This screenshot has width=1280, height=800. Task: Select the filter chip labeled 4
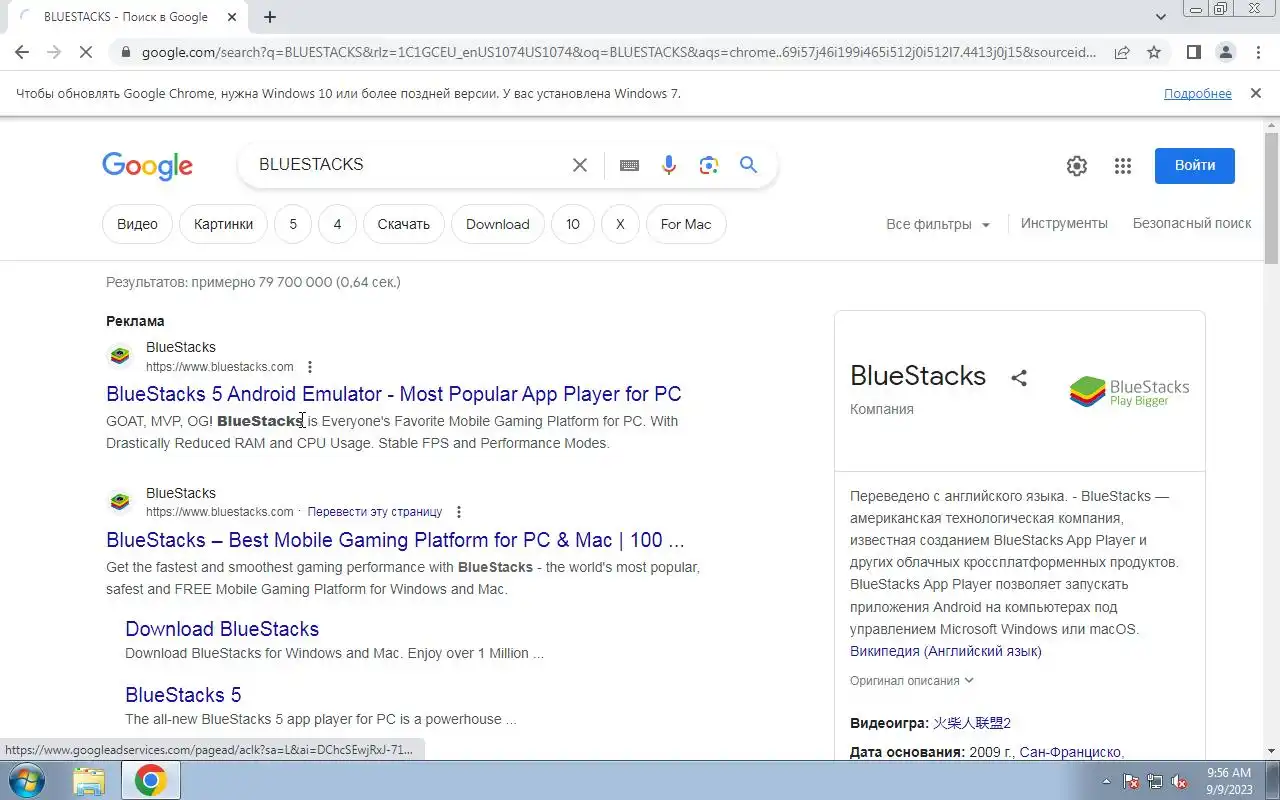(x=337, y=224)
